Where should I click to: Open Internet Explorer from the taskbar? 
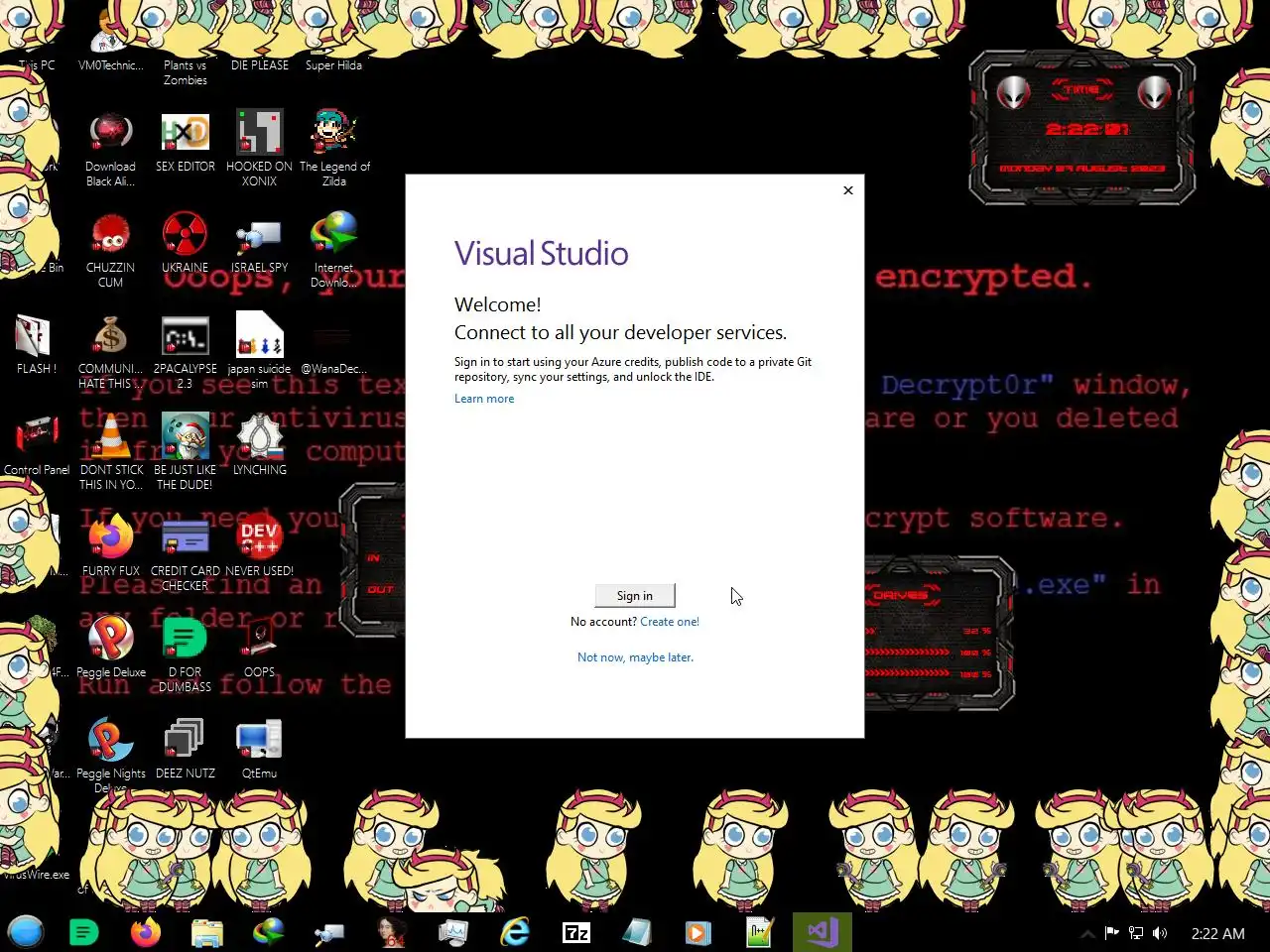515,932
